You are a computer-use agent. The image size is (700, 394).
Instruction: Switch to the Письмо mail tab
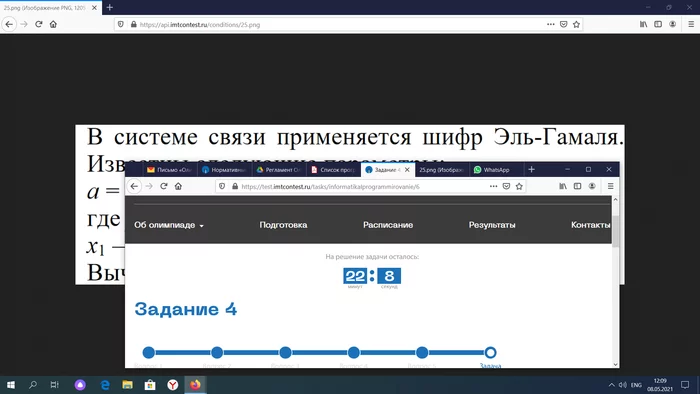[x=170, y=170]
